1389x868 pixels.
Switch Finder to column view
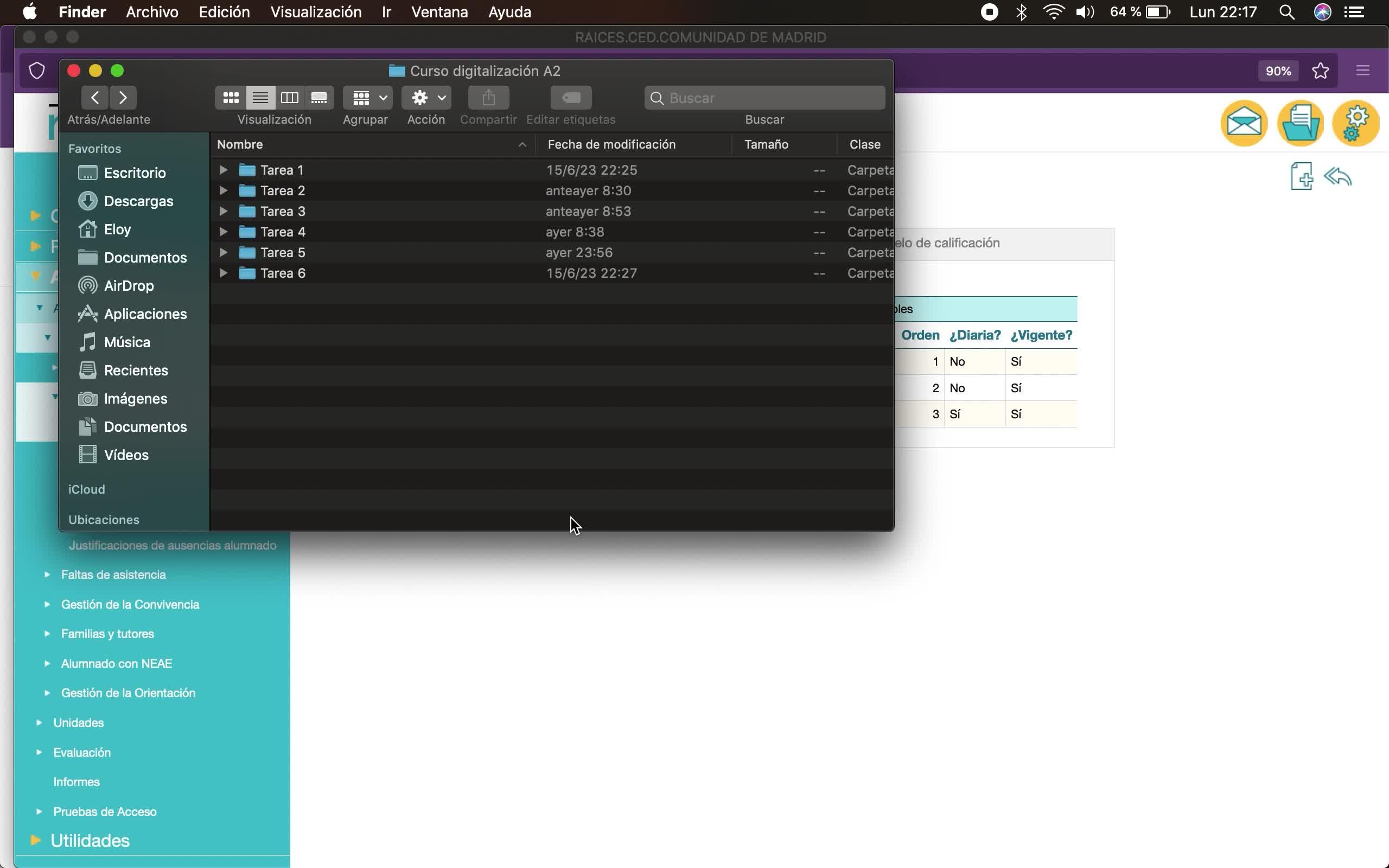(x=289, y=98)
